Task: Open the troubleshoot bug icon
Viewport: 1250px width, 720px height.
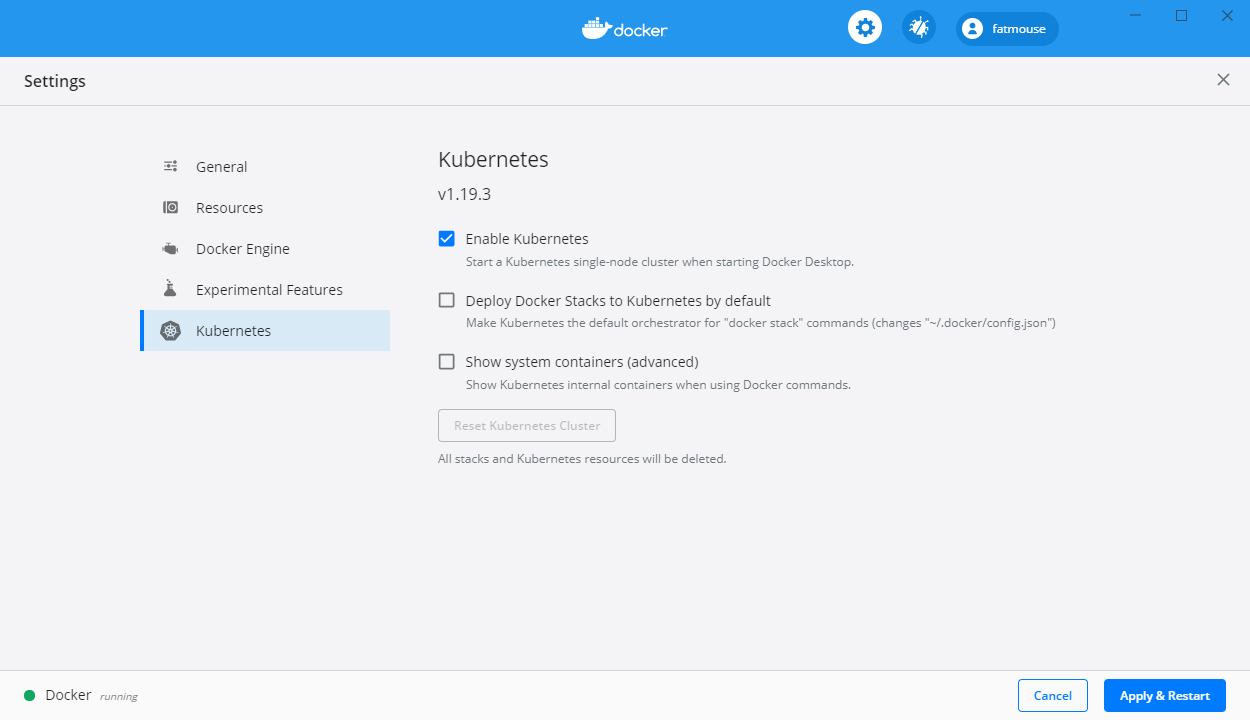Action: (919, 27)
